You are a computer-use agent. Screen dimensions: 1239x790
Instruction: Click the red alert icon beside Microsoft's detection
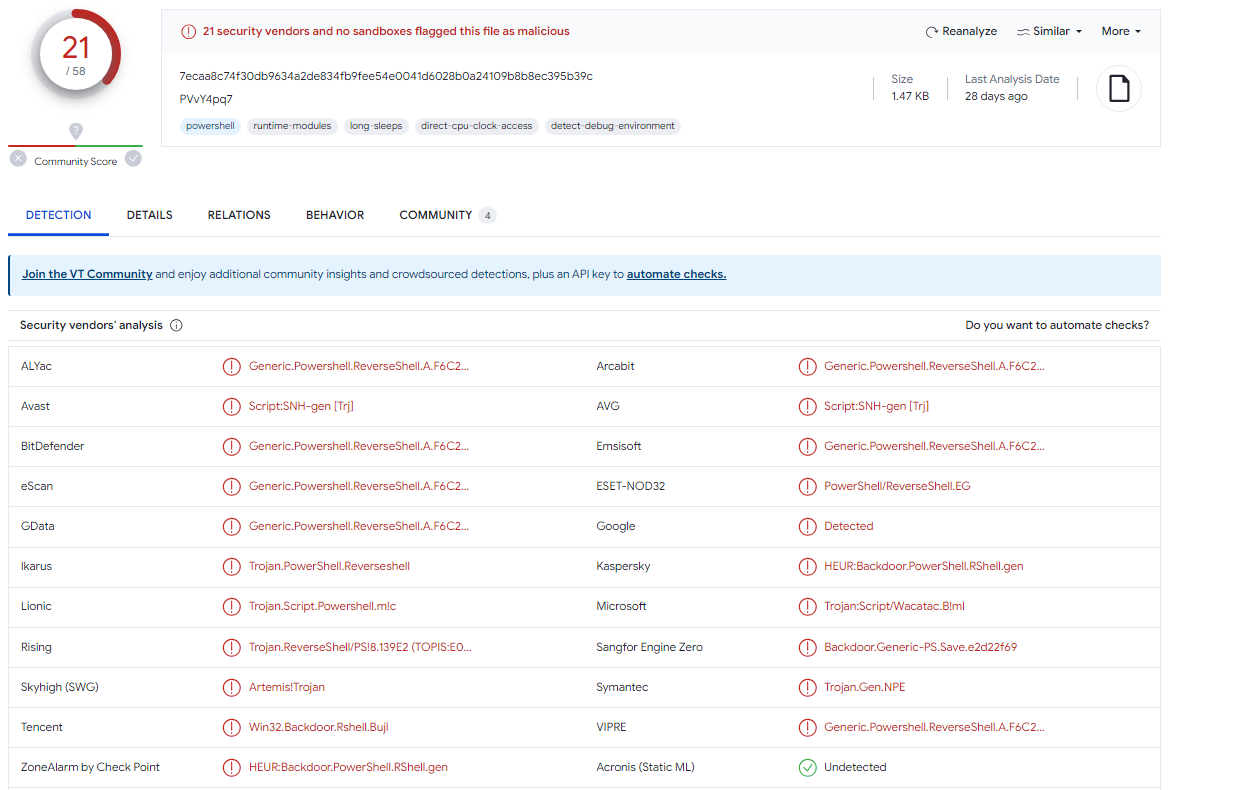tap(808, 607)
